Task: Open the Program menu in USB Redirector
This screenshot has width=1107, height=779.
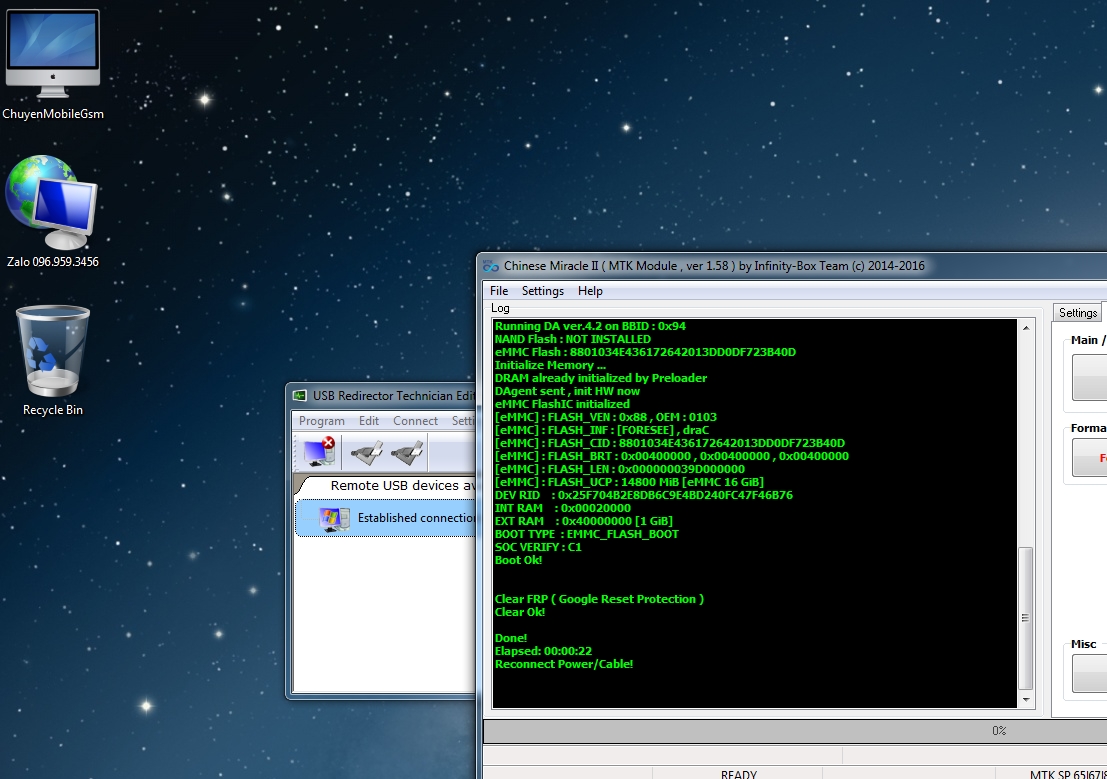Action: pos(322,421)
